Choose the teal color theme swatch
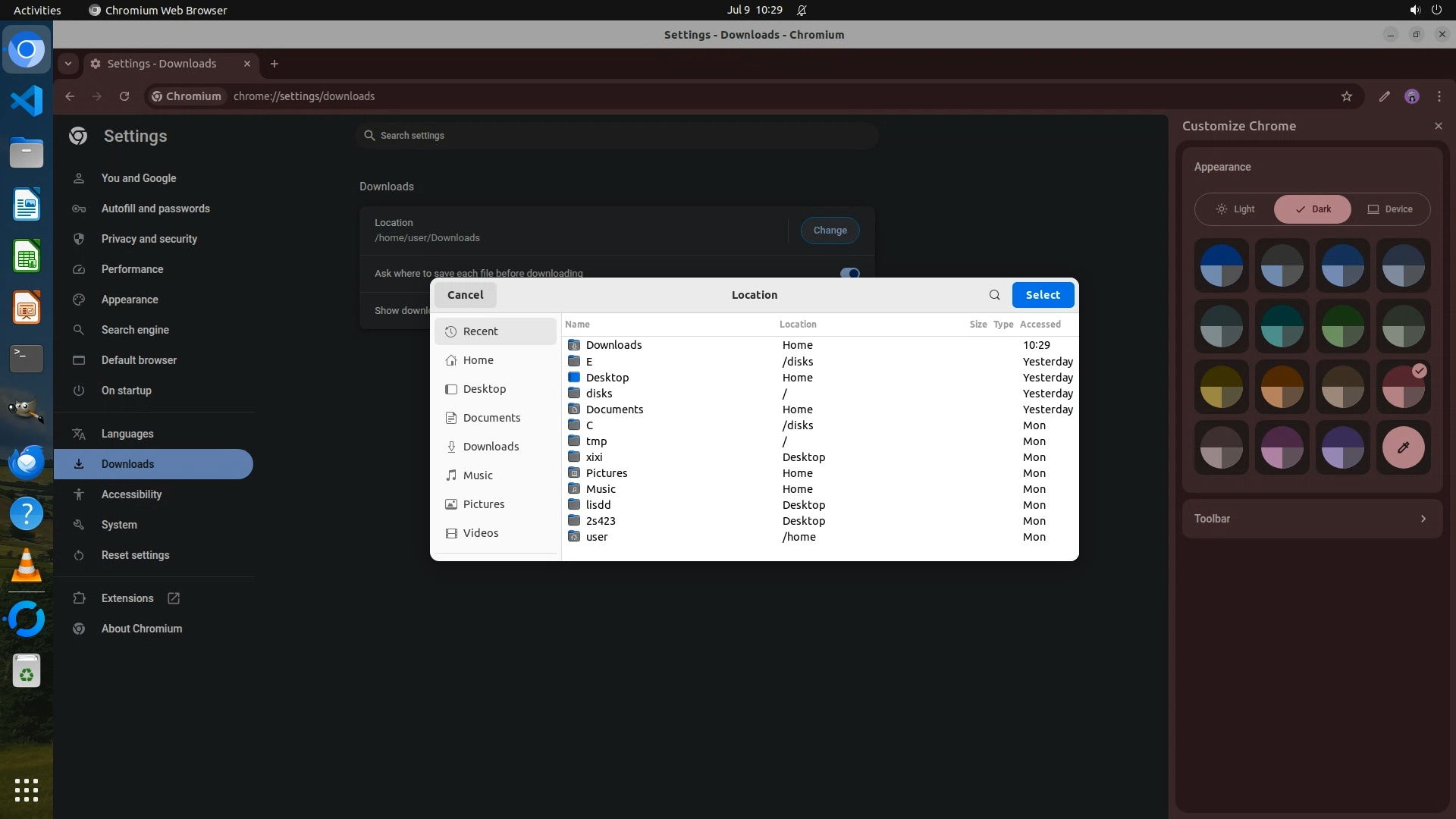 coord(1282,326)
